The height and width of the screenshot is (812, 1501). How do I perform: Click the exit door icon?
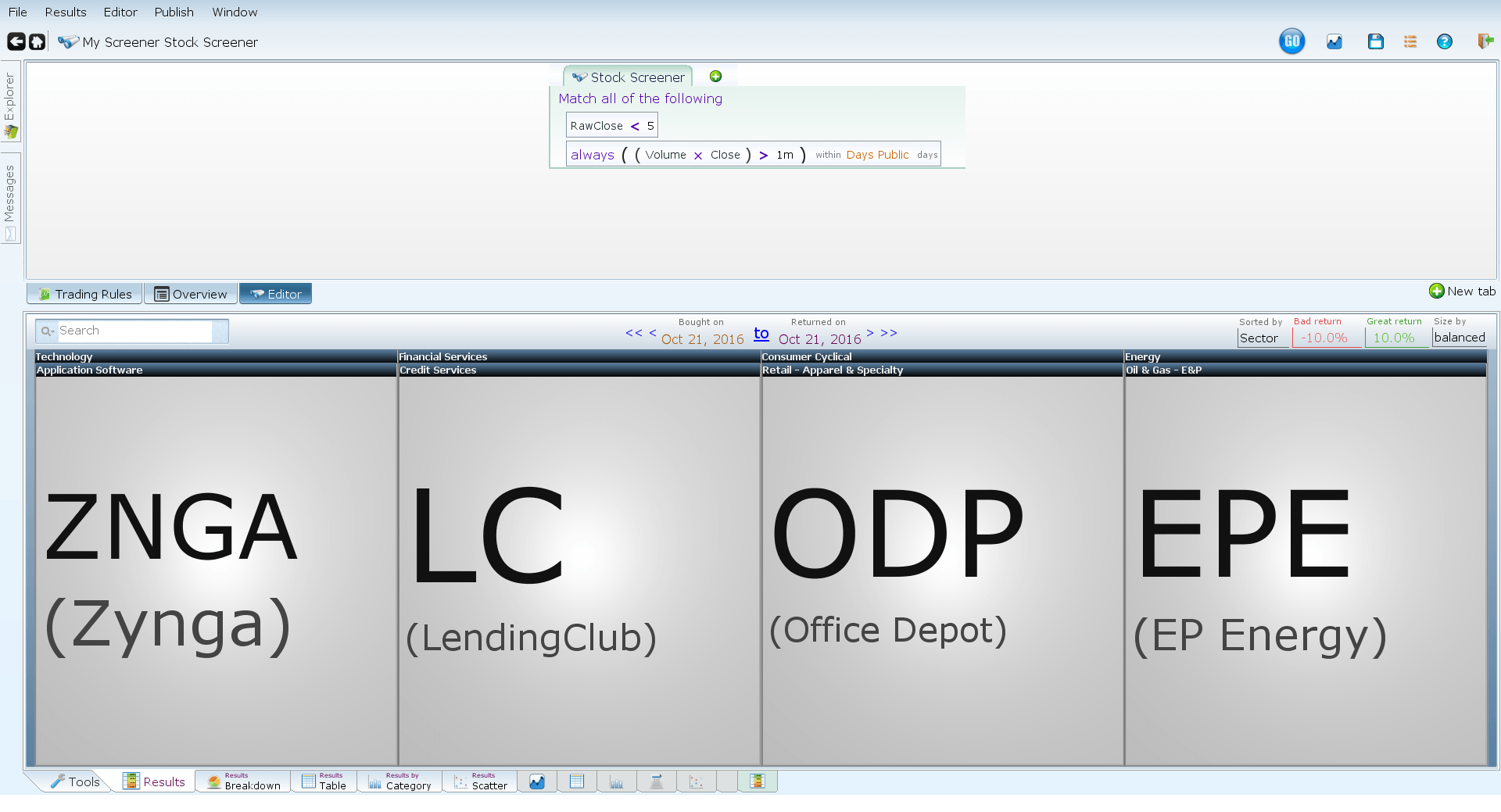click(x=1485, y=41)
